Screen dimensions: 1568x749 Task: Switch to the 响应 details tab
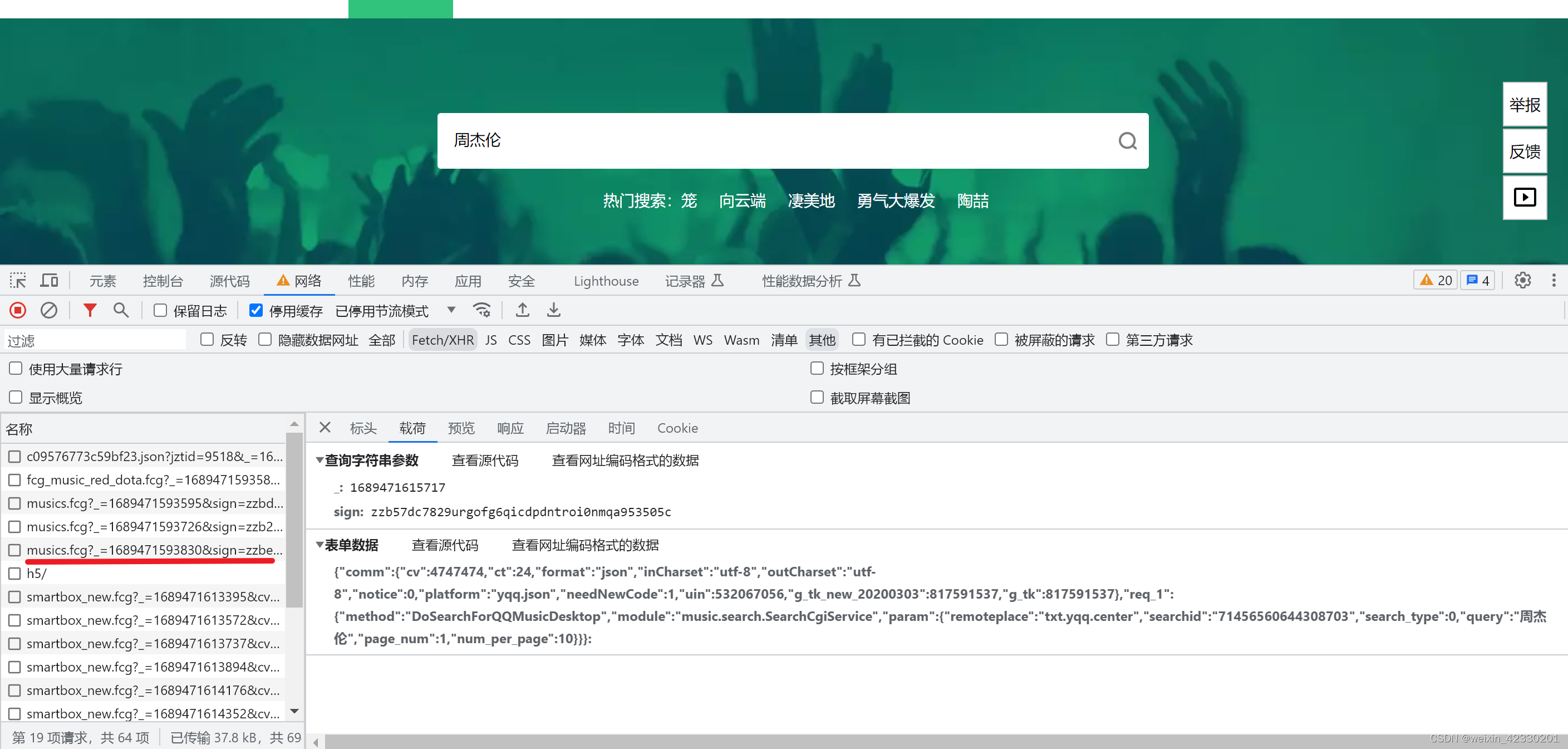point(509,428)
